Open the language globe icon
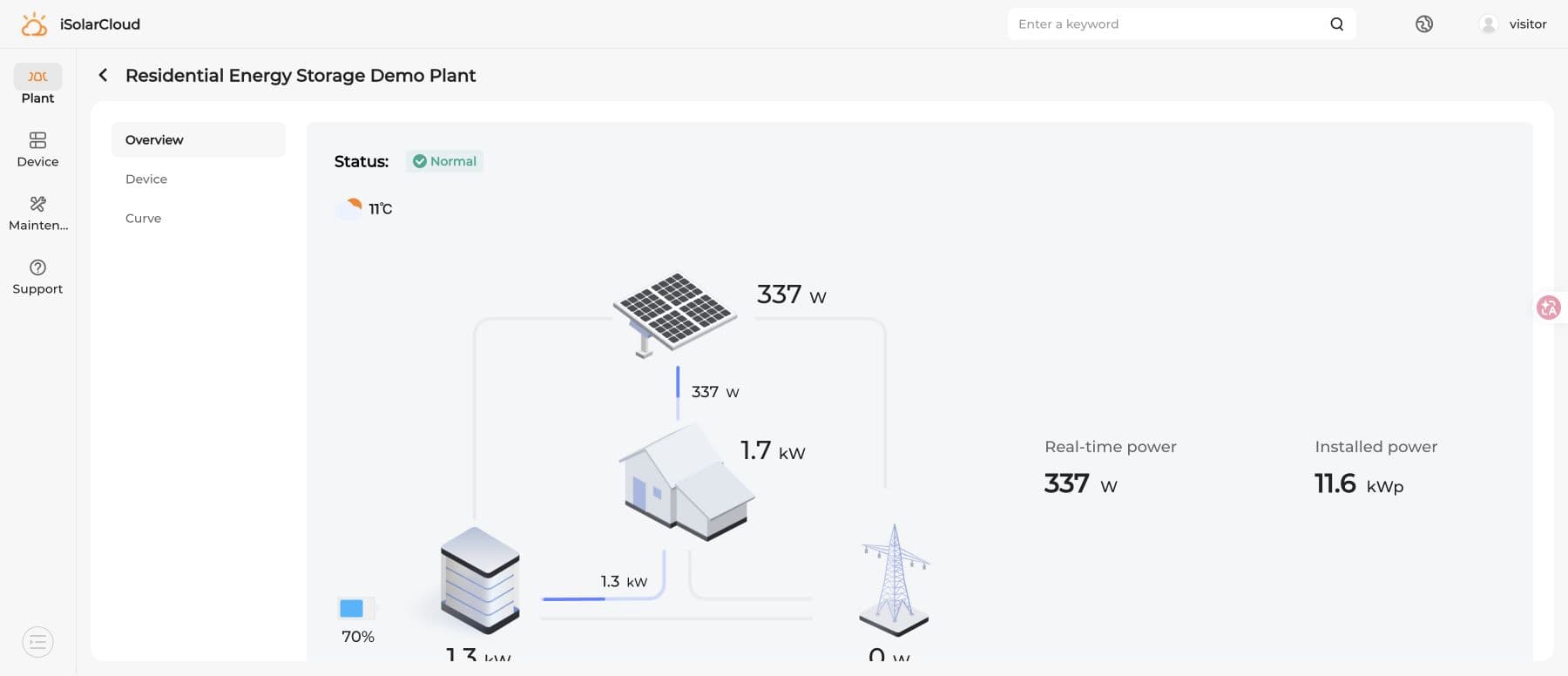Viewport: 1568px width, 676px height. (x=1424, y=24)
